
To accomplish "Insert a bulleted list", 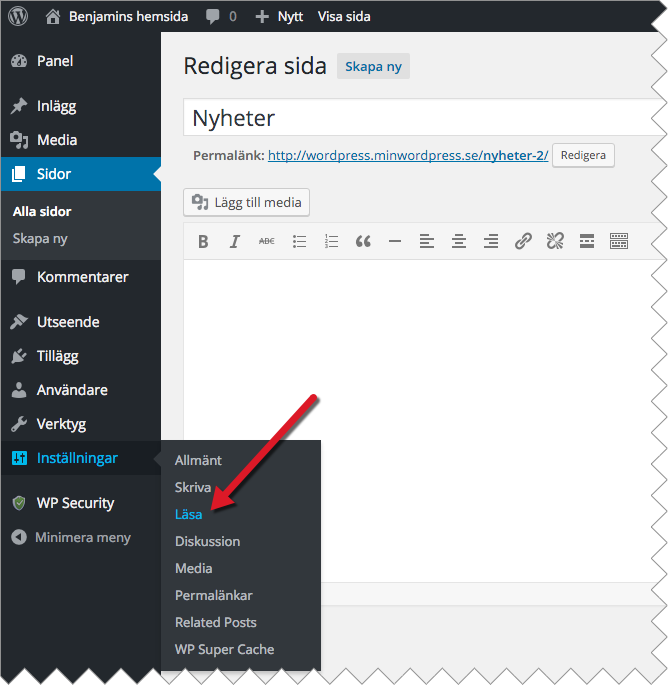I will tap(299, 241).
